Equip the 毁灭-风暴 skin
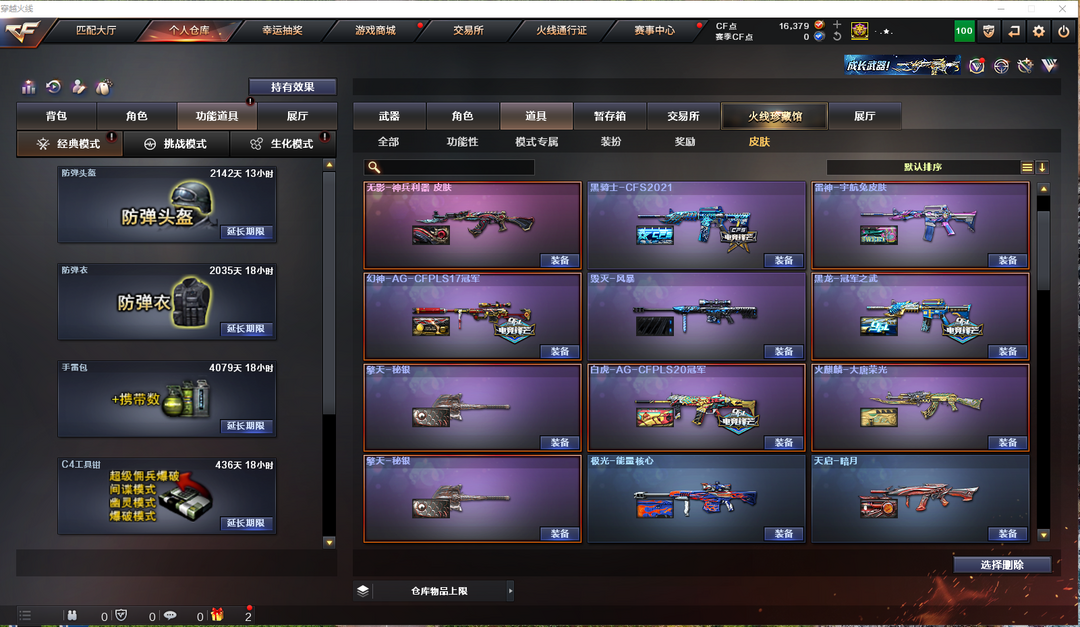The image size is (1080, 627). pyautogui.click(x=784, y=351)
